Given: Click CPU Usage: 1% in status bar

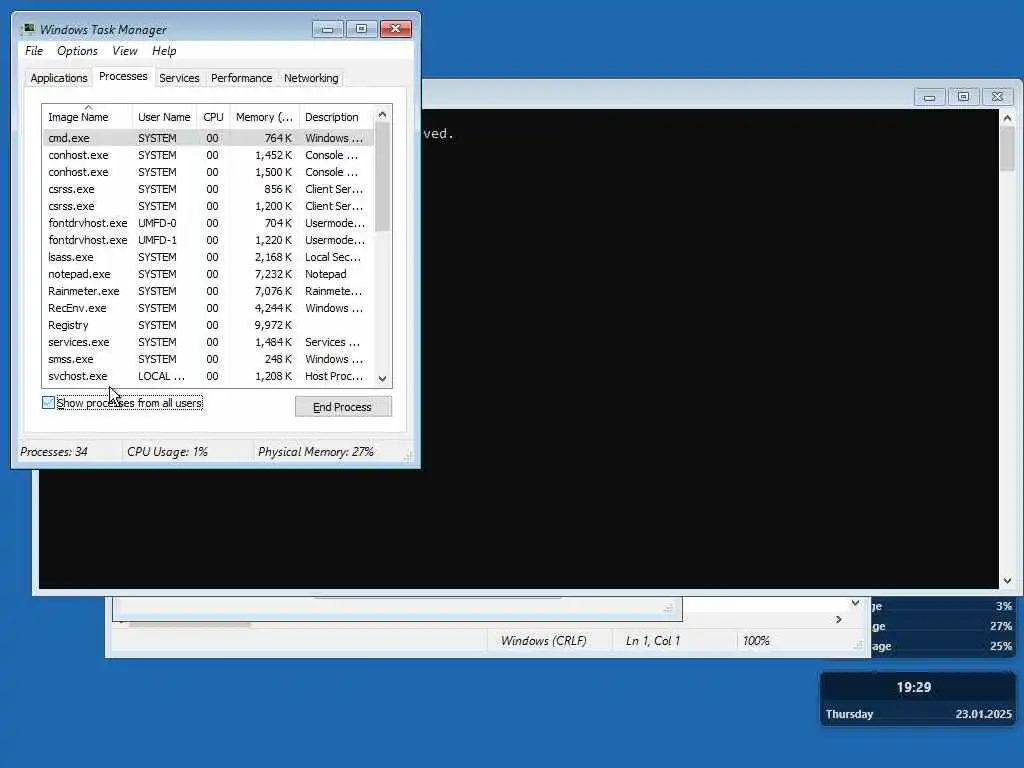Looking at the screenshot, I should coord(167,452).
